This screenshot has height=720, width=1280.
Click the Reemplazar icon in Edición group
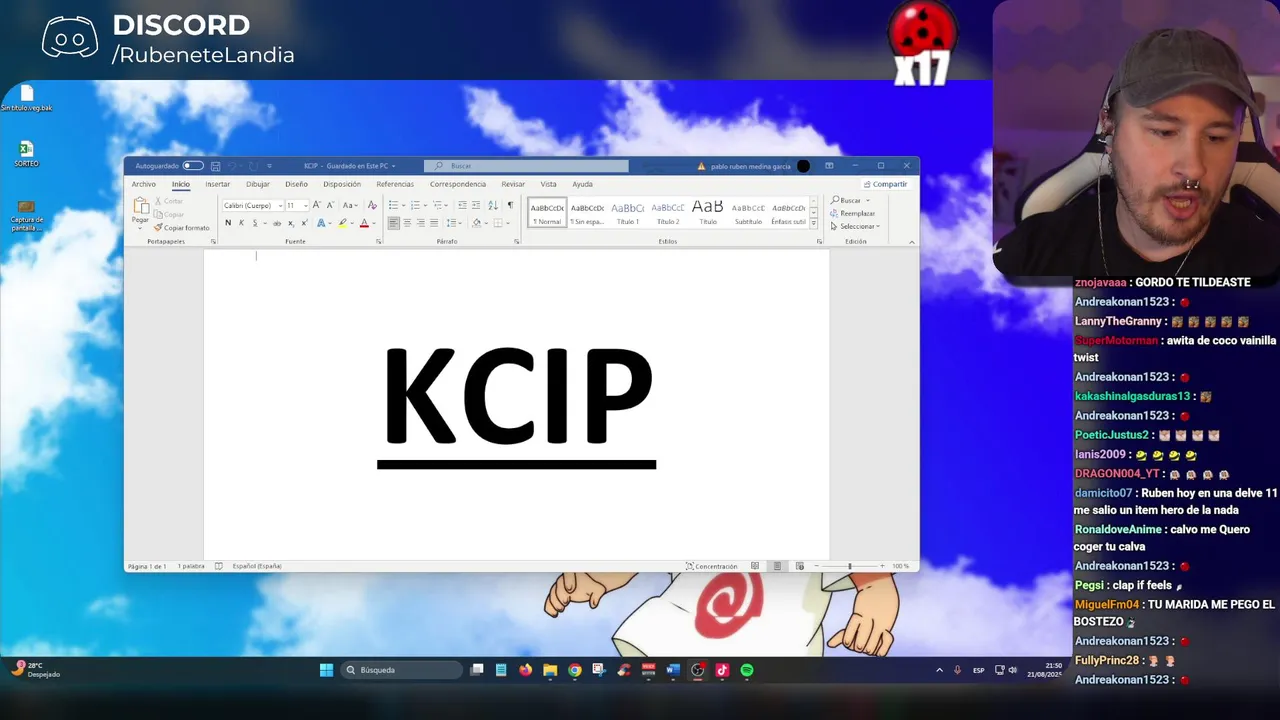pyautogui.click(x=835, y=213)
